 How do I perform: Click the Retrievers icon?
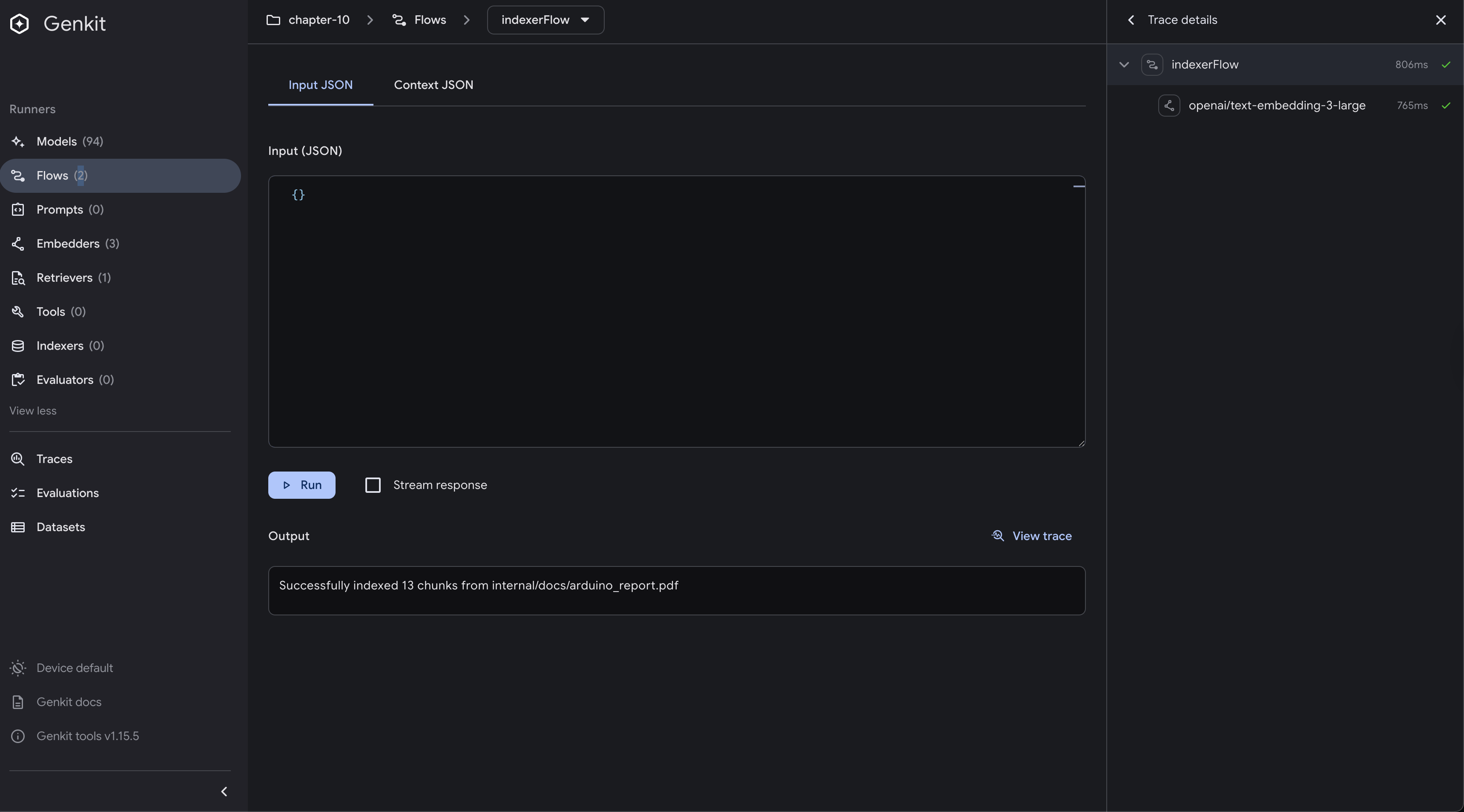point(17,277)
